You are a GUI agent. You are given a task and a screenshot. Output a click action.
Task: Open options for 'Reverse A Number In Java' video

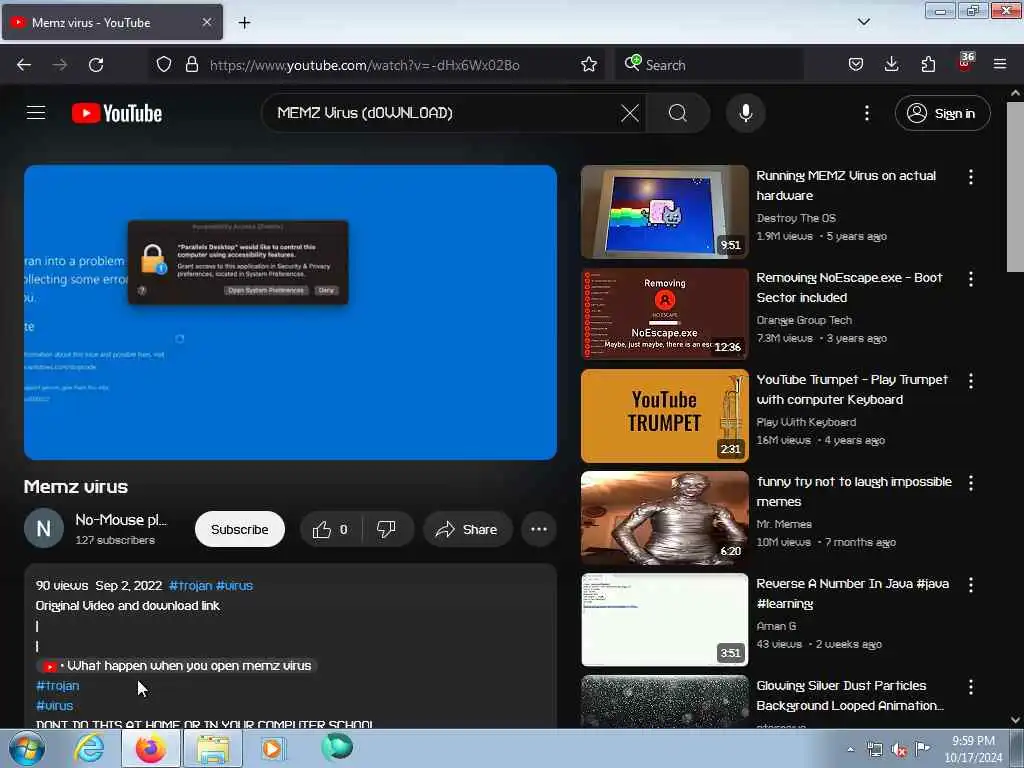970,584
